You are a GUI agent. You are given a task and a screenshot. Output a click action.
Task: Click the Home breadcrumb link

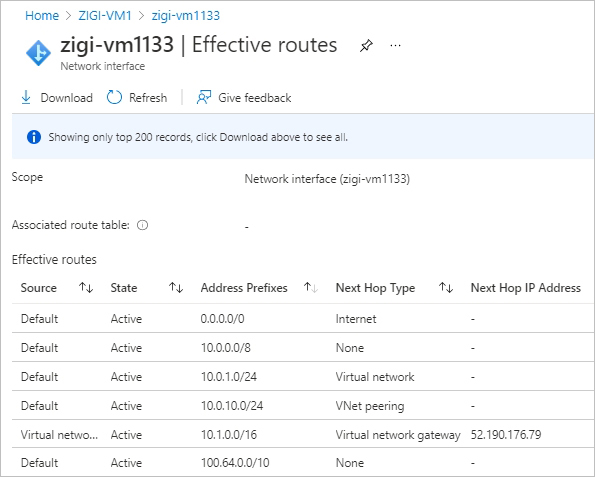(42, 16)
